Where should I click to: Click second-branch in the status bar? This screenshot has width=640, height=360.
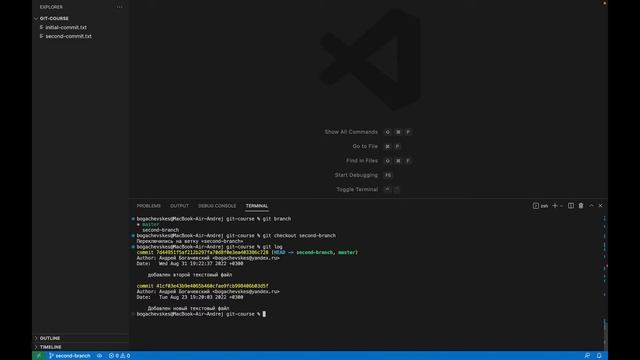[70, 356]
